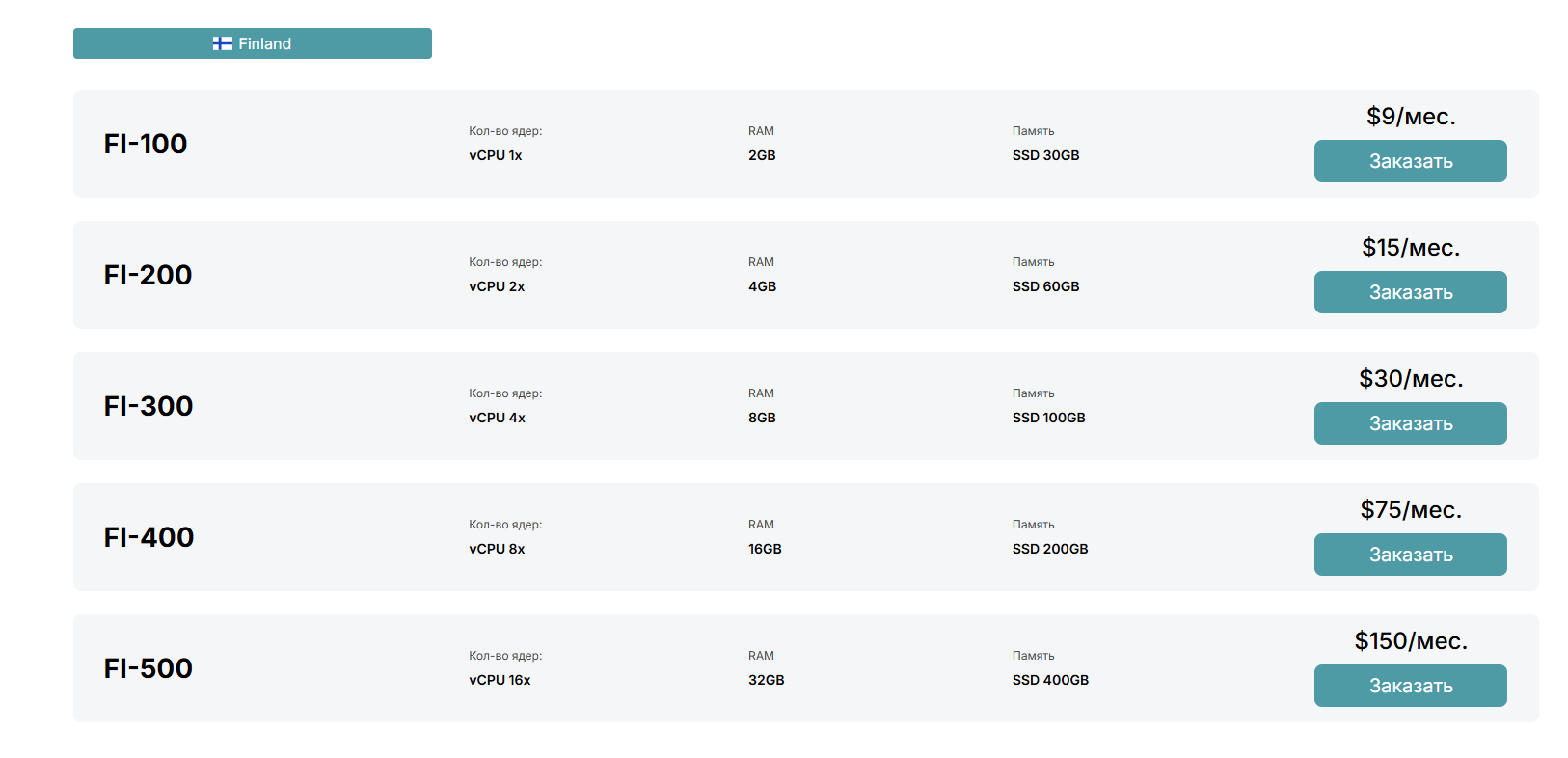Click the SSD 100GB storage value

1048,418
